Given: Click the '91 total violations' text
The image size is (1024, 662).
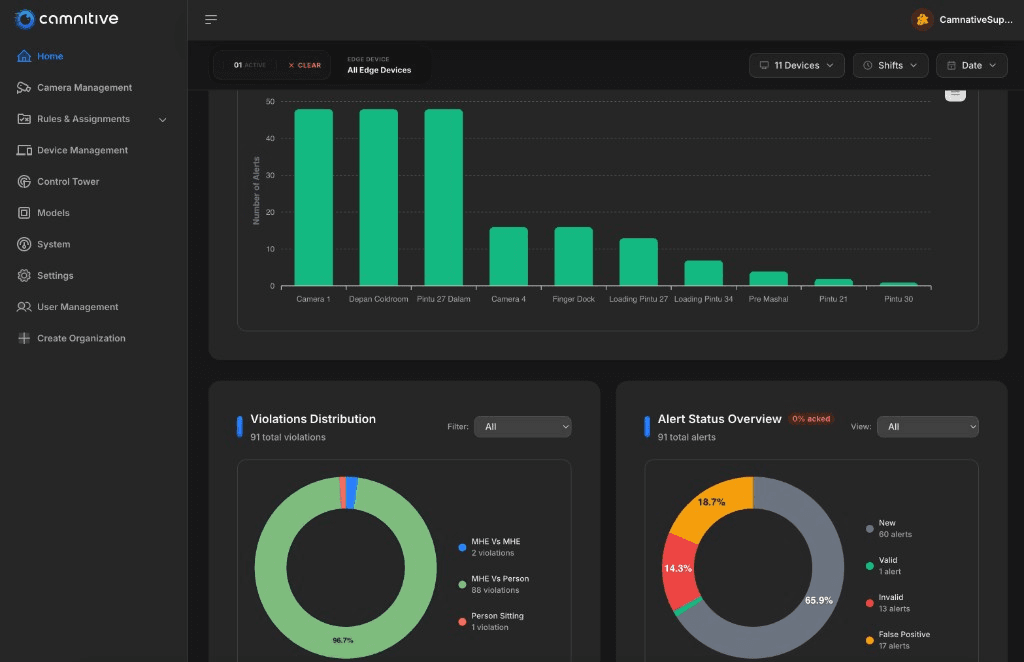Looking at the screenshot, I should click(288, 437).
